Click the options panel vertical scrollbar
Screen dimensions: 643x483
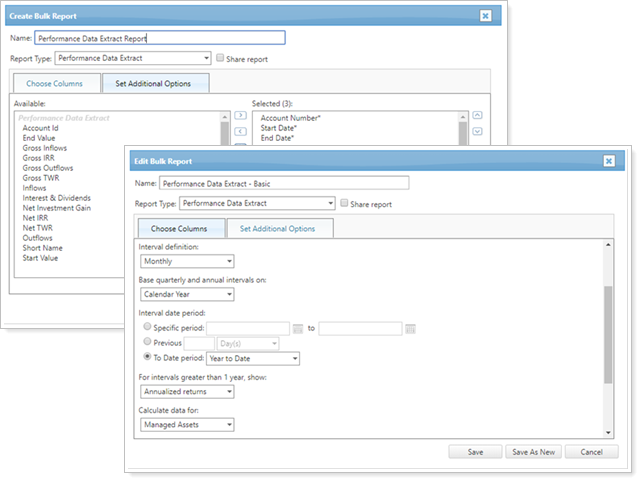coord(607,333)
